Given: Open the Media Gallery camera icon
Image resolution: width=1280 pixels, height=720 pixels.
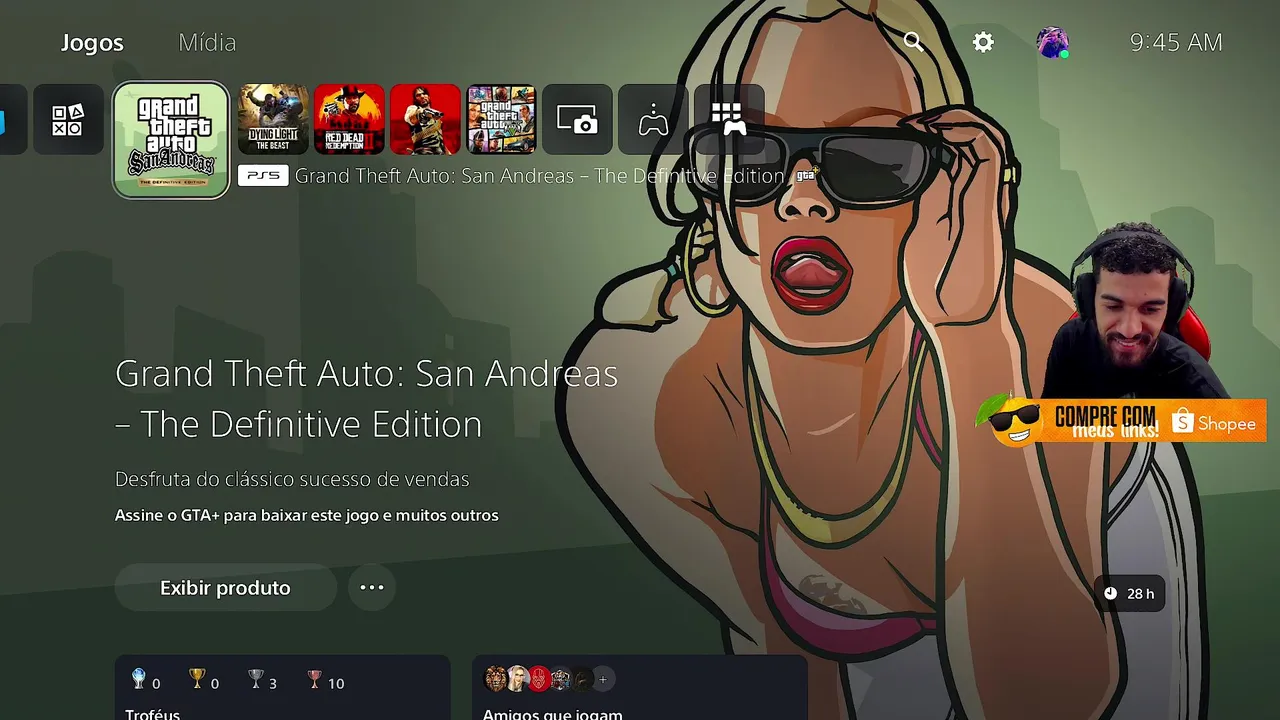Looking at the screenshot, I should (x=577, y=120).
